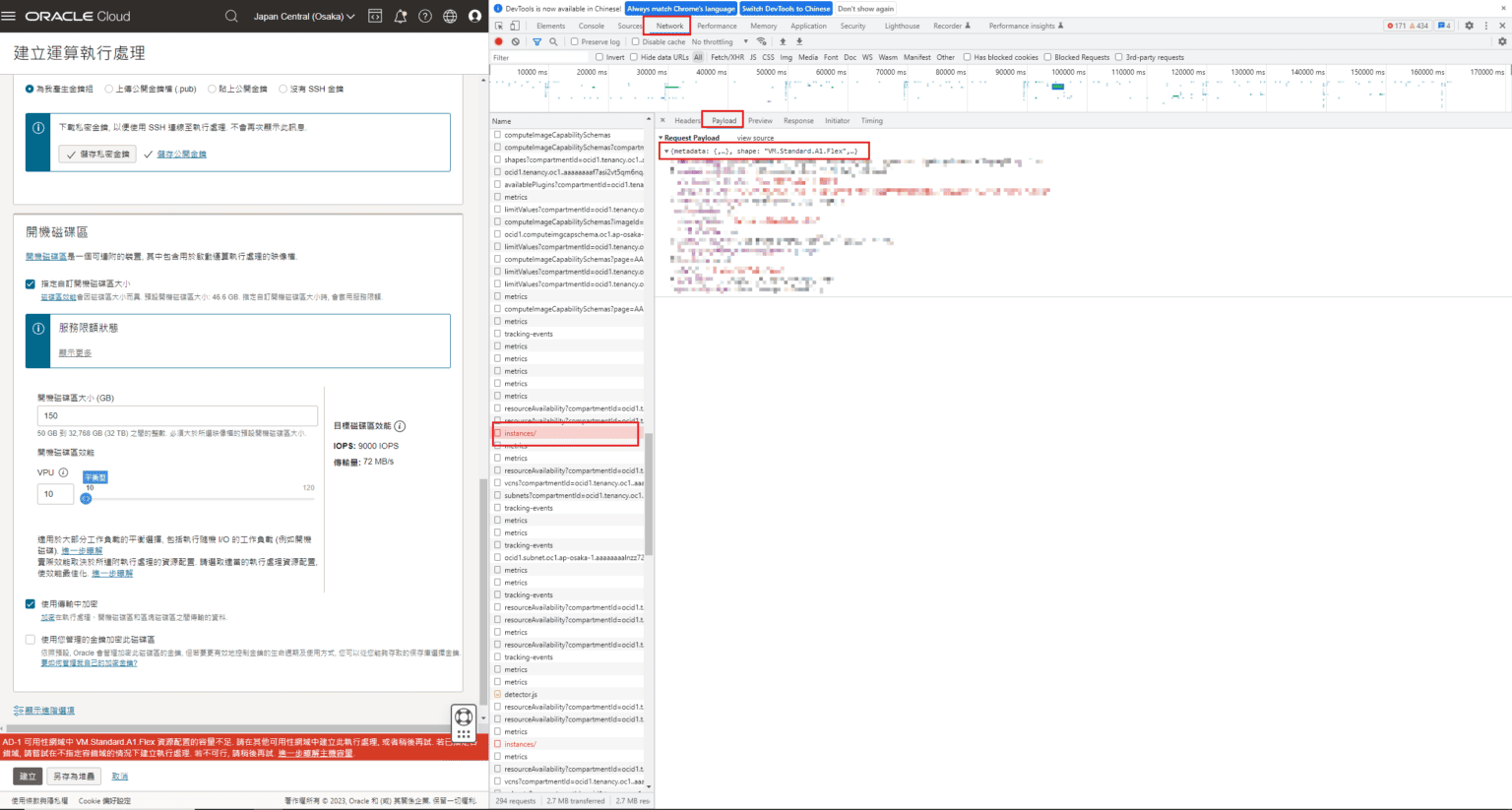Click the globe language selector icon
This screenshot has width=1512, height=810.
coord(450,16)
